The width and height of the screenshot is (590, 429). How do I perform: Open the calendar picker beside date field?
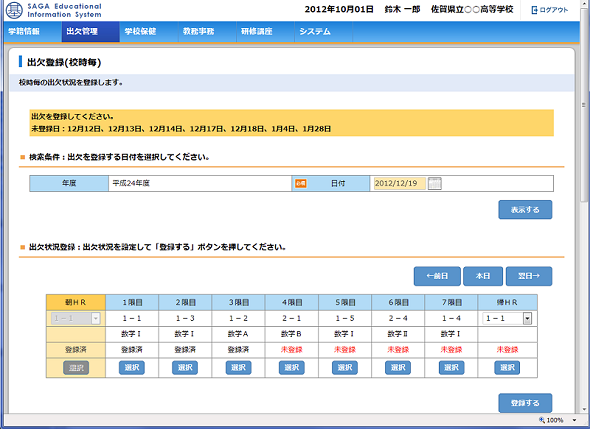[x=435, y=183]
